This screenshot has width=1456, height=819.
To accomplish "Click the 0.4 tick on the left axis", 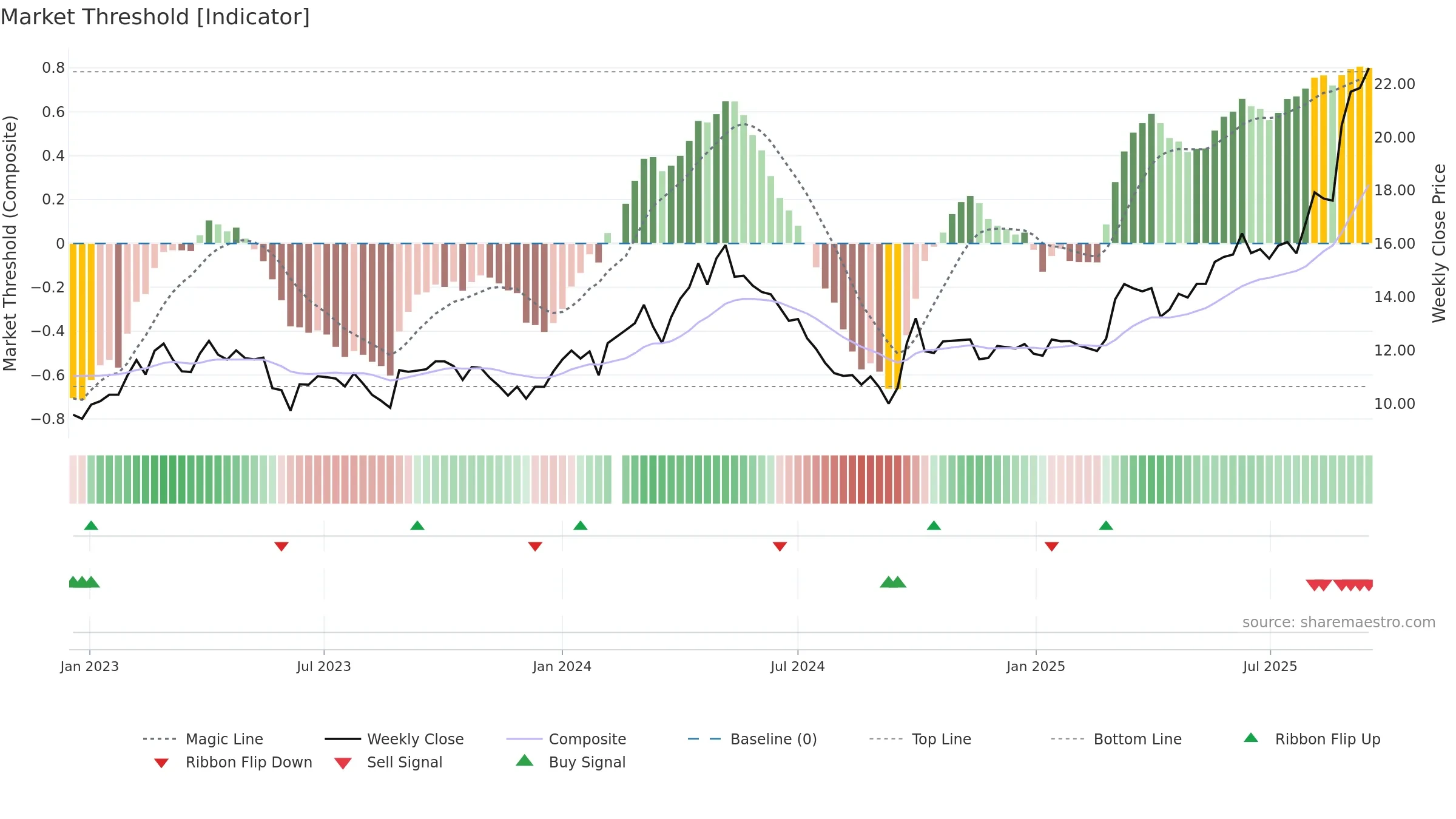I will (53, 156).
